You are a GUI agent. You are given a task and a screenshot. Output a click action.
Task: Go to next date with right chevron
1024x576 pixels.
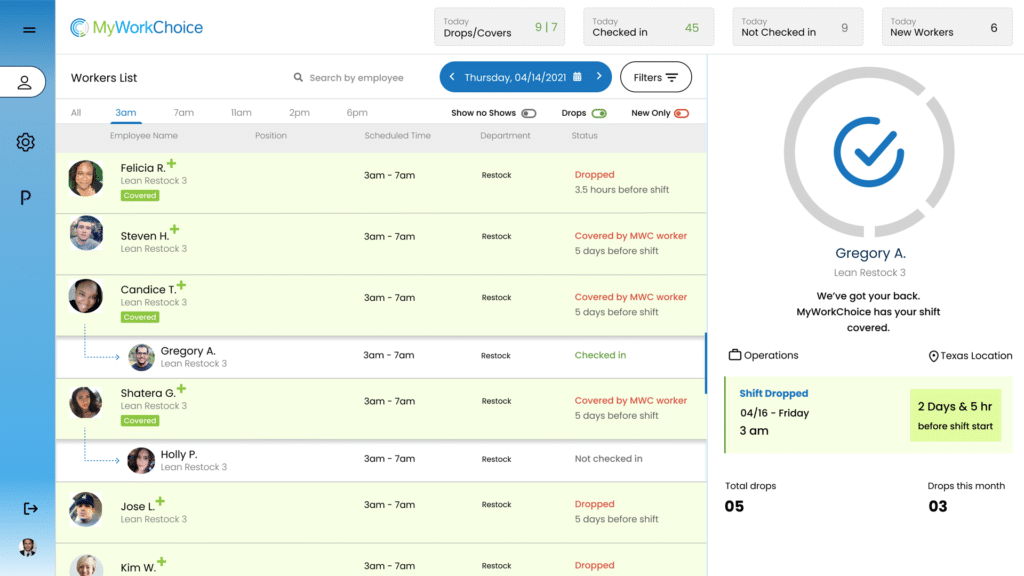click(599, 76)
